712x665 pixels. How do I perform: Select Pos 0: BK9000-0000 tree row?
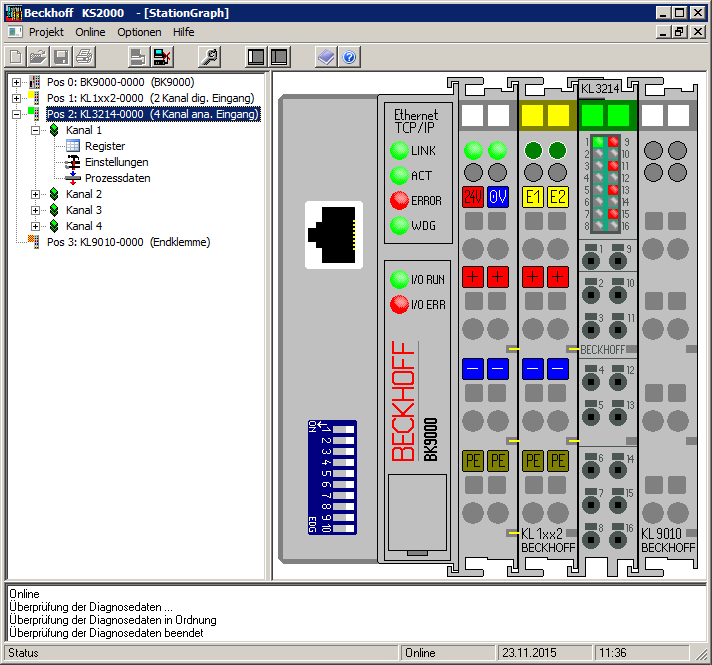coord(121,82)
